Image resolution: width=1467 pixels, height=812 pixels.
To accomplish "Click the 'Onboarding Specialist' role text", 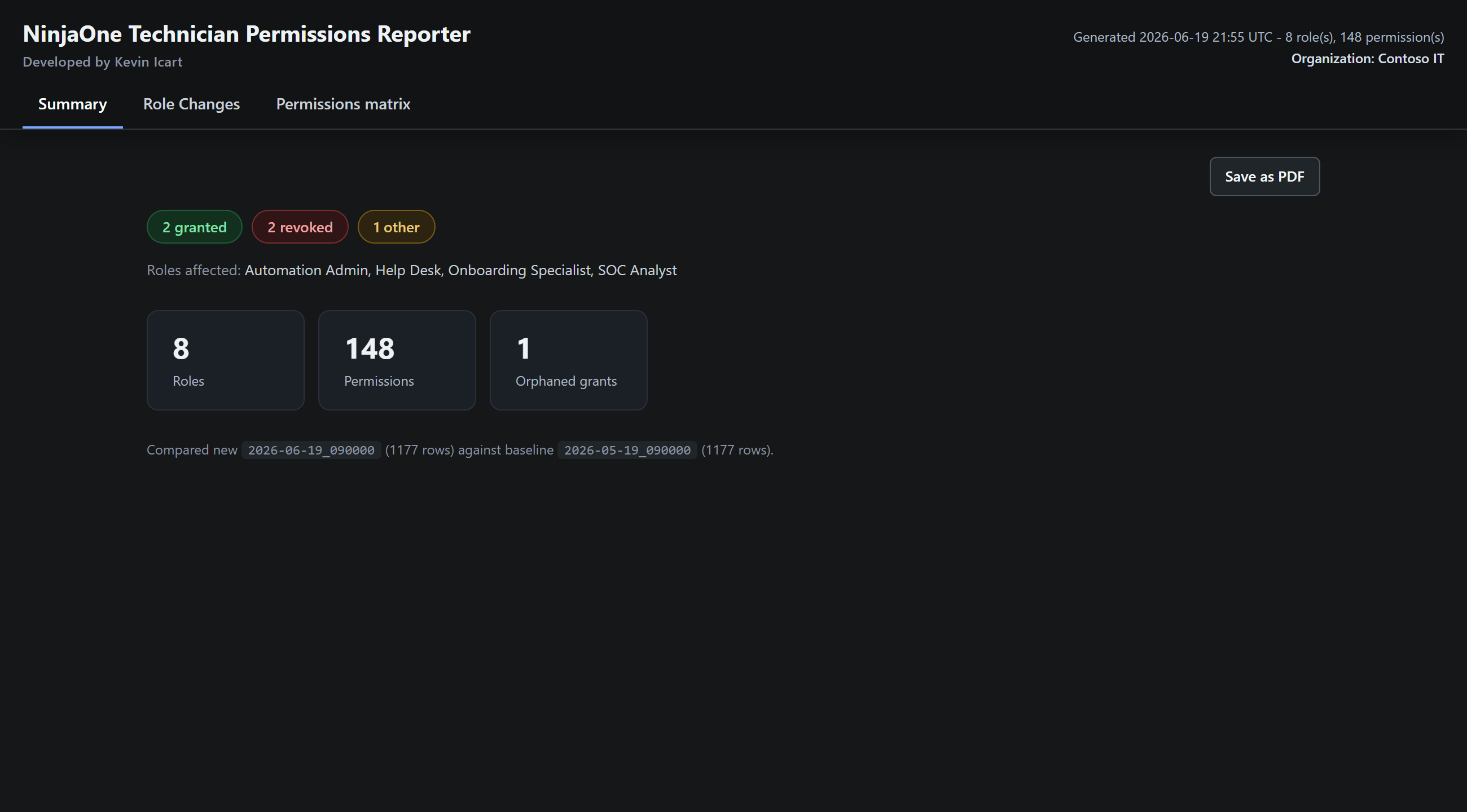I will [x=519, y=270].
